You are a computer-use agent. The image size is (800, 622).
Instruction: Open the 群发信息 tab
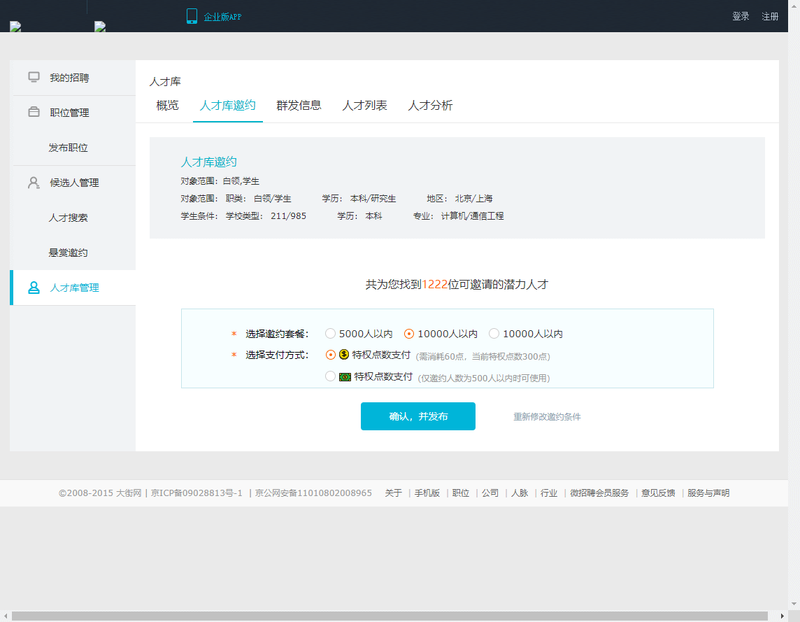coord(298,106)
